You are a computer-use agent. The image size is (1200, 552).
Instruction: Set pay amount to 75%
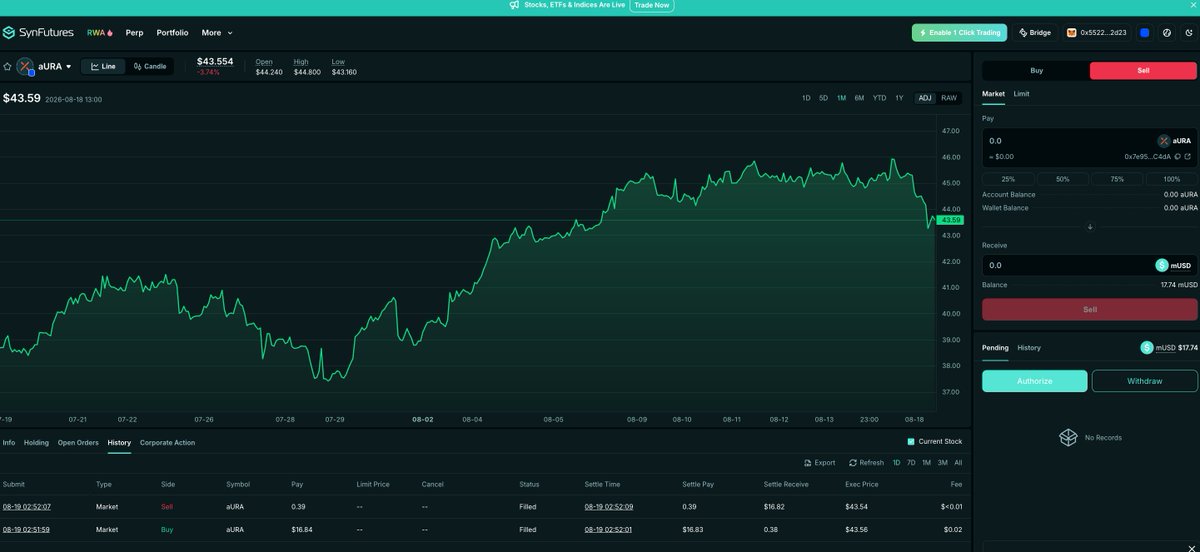coord(1117,179)
